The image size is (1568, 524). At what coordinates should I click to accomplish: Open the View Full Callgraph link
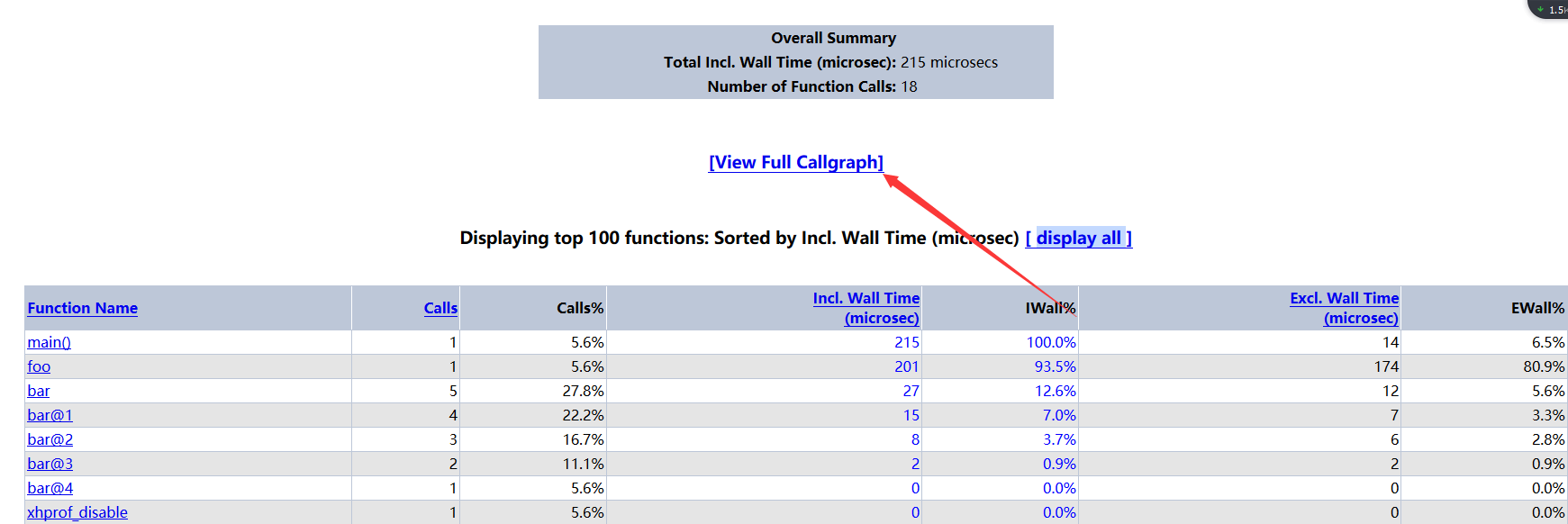point(796,162)
